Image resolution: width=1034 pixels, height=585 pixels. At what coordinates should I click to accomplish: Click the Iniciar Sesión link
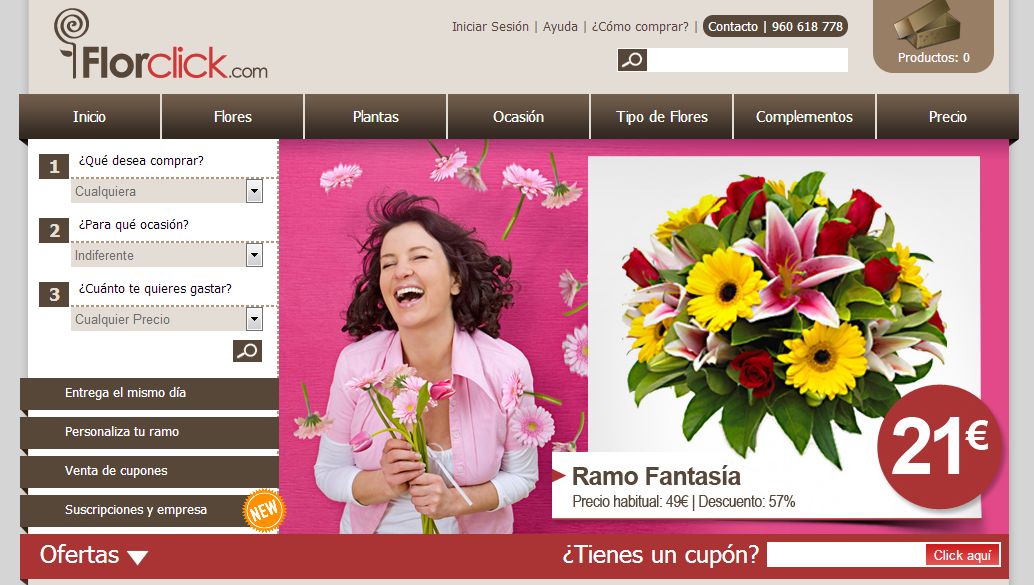point(490,27)
